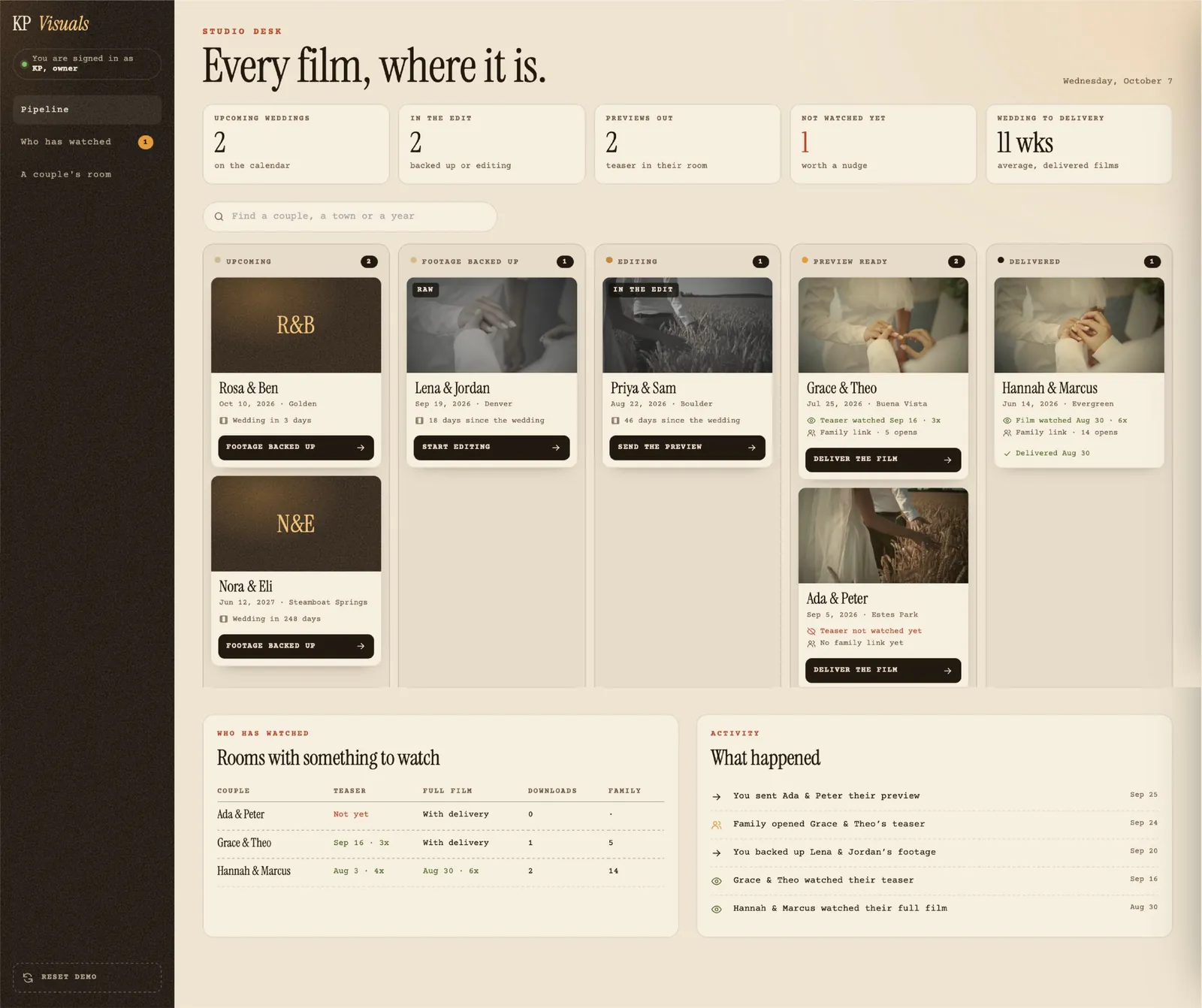Screen dimensions: 1202x1008
Task: Click the KP Visuals logo
Action: pos(50,23)
